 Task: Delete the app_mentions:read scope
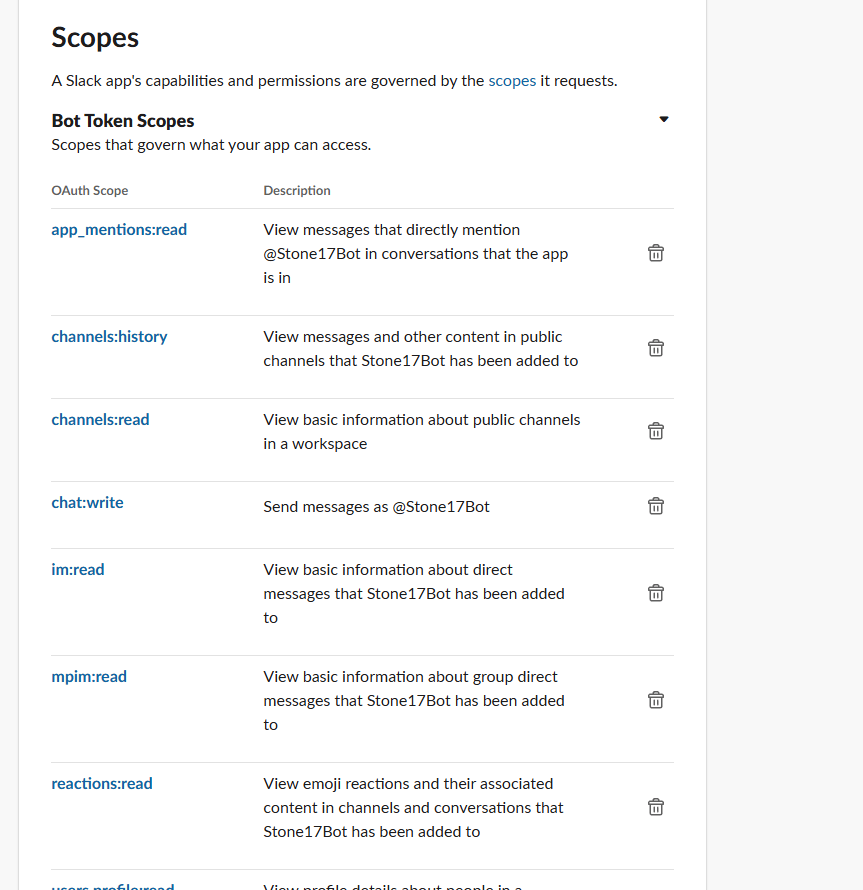656,253
